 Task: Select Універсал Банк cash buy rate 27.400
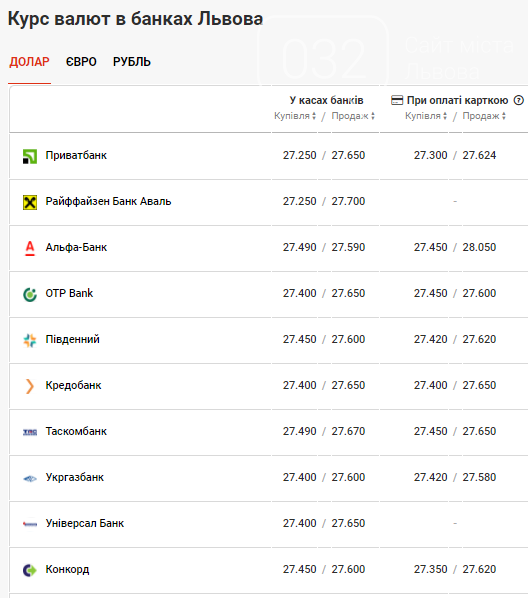[x=299, y=523]
